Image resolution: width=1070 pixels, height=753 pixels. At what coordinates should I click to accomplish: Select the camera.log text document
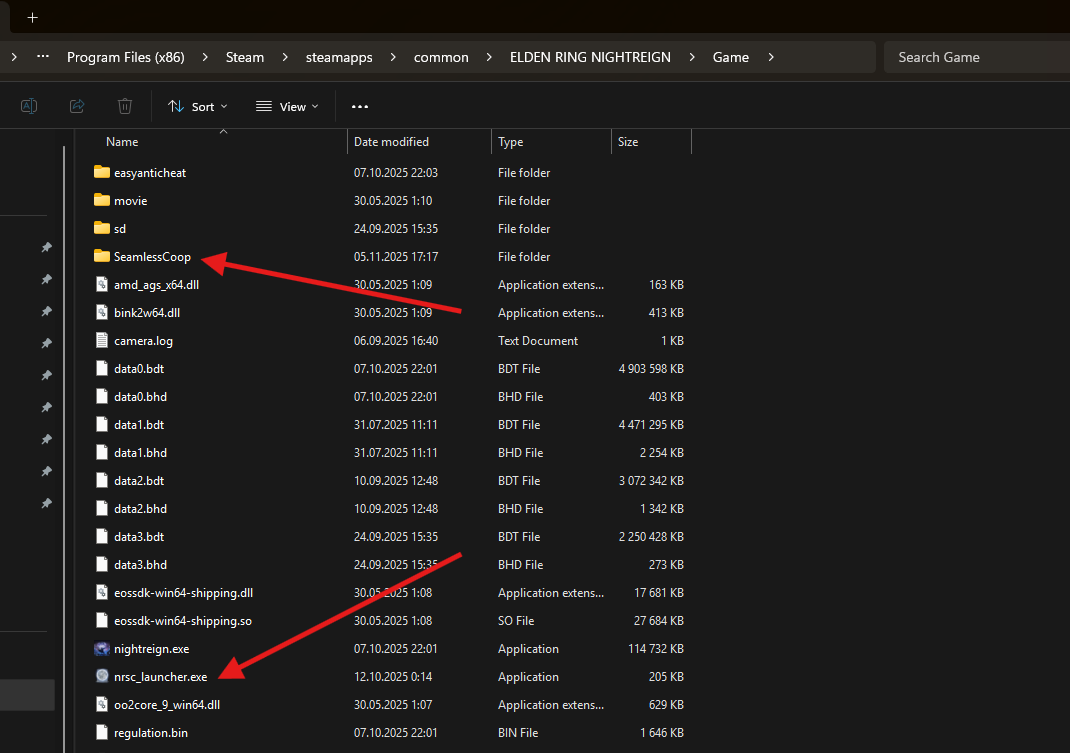point(143,341)
